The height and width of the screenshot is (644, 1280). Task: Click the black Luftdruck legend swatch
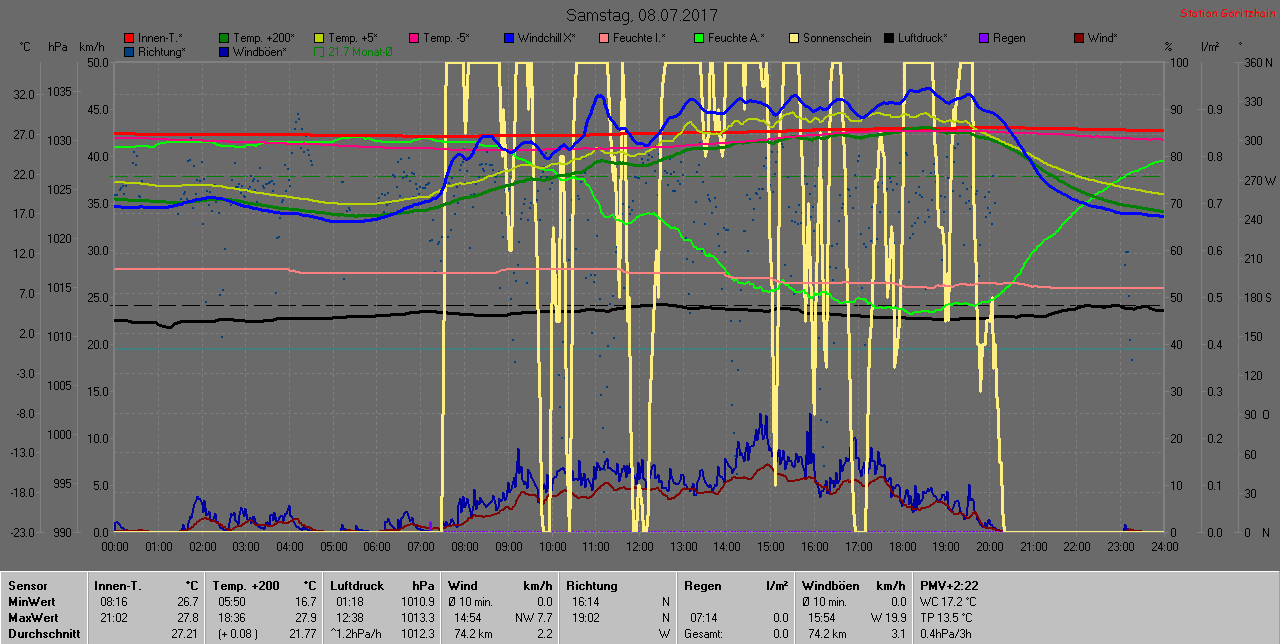point(889,38)
